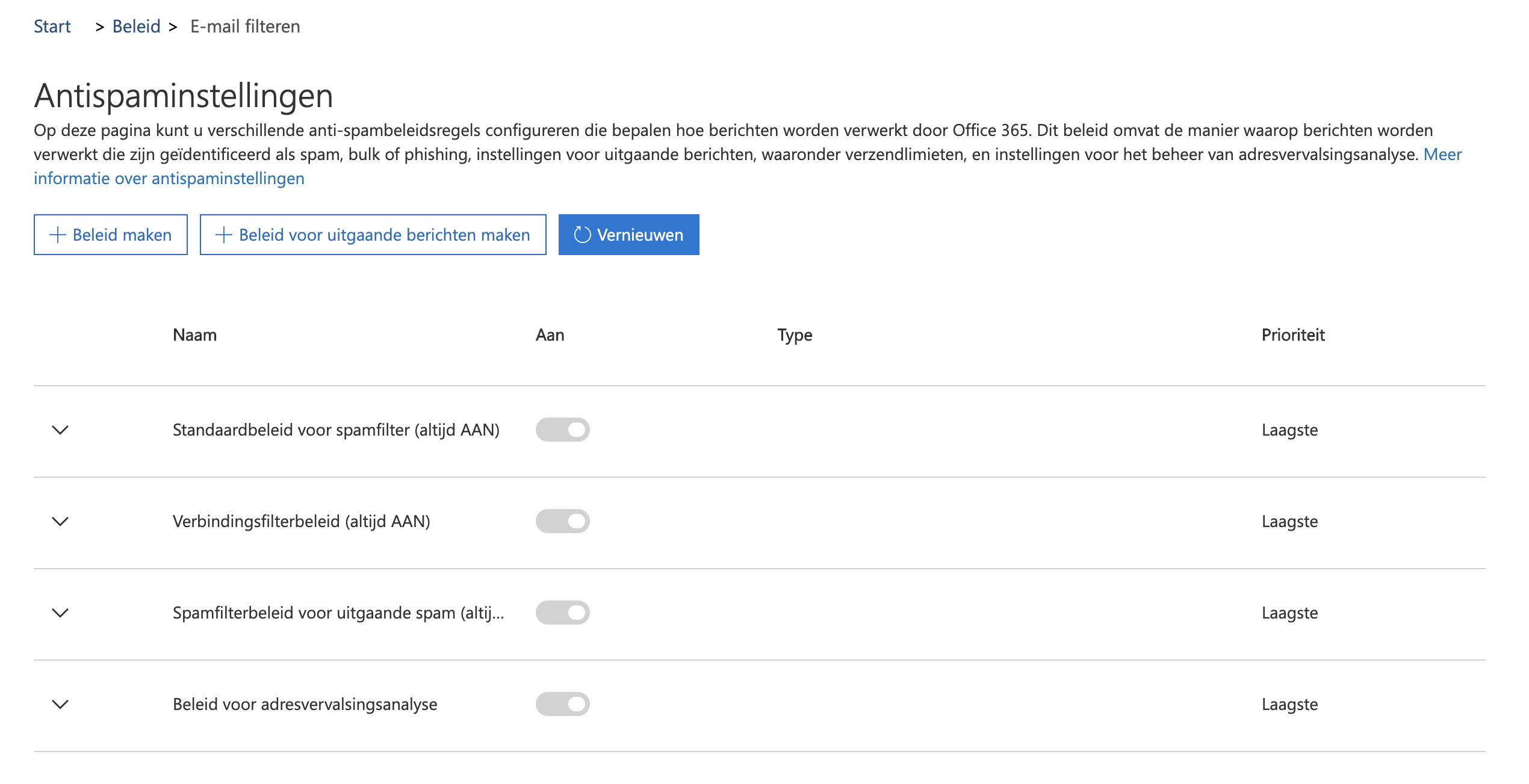Toggle the Beleid voor adresvervalsingsanalyse switch

(x=563, y=704)
